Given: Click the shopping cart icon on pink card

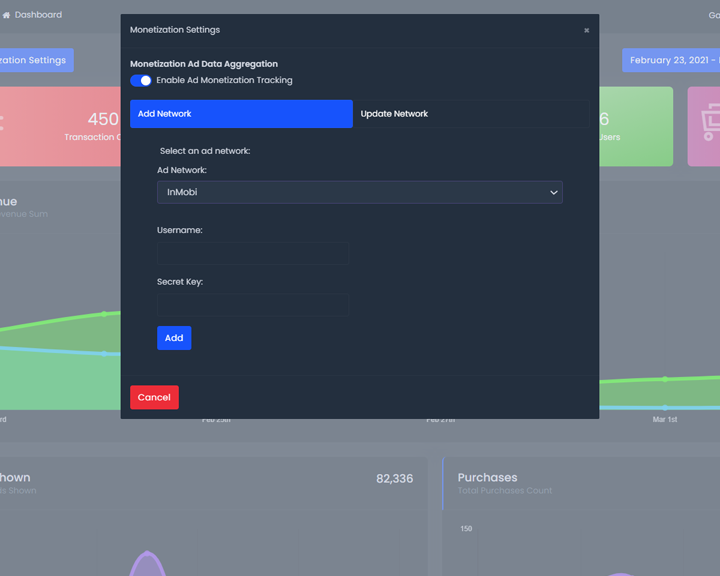Looking at the screenshot, I should [x=709, y=123].
